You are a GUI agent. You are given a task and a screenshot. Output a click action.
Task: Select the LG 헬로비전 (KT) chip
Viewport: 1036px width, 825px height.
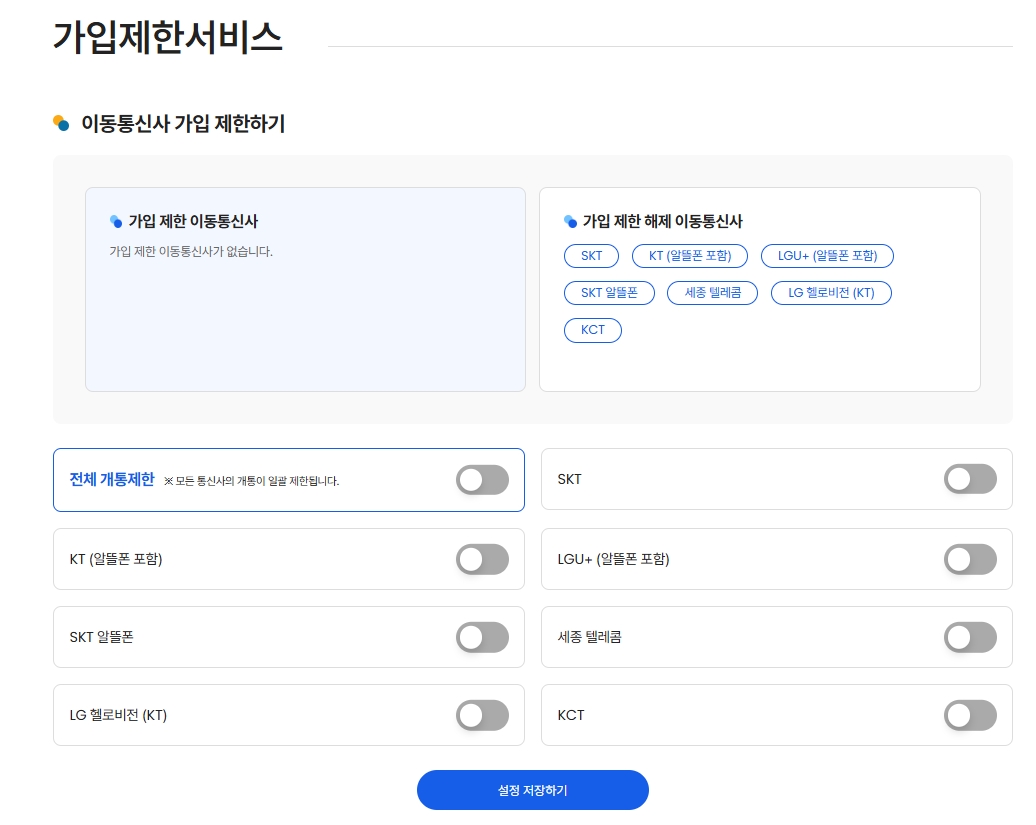click(x=830, y=293)
